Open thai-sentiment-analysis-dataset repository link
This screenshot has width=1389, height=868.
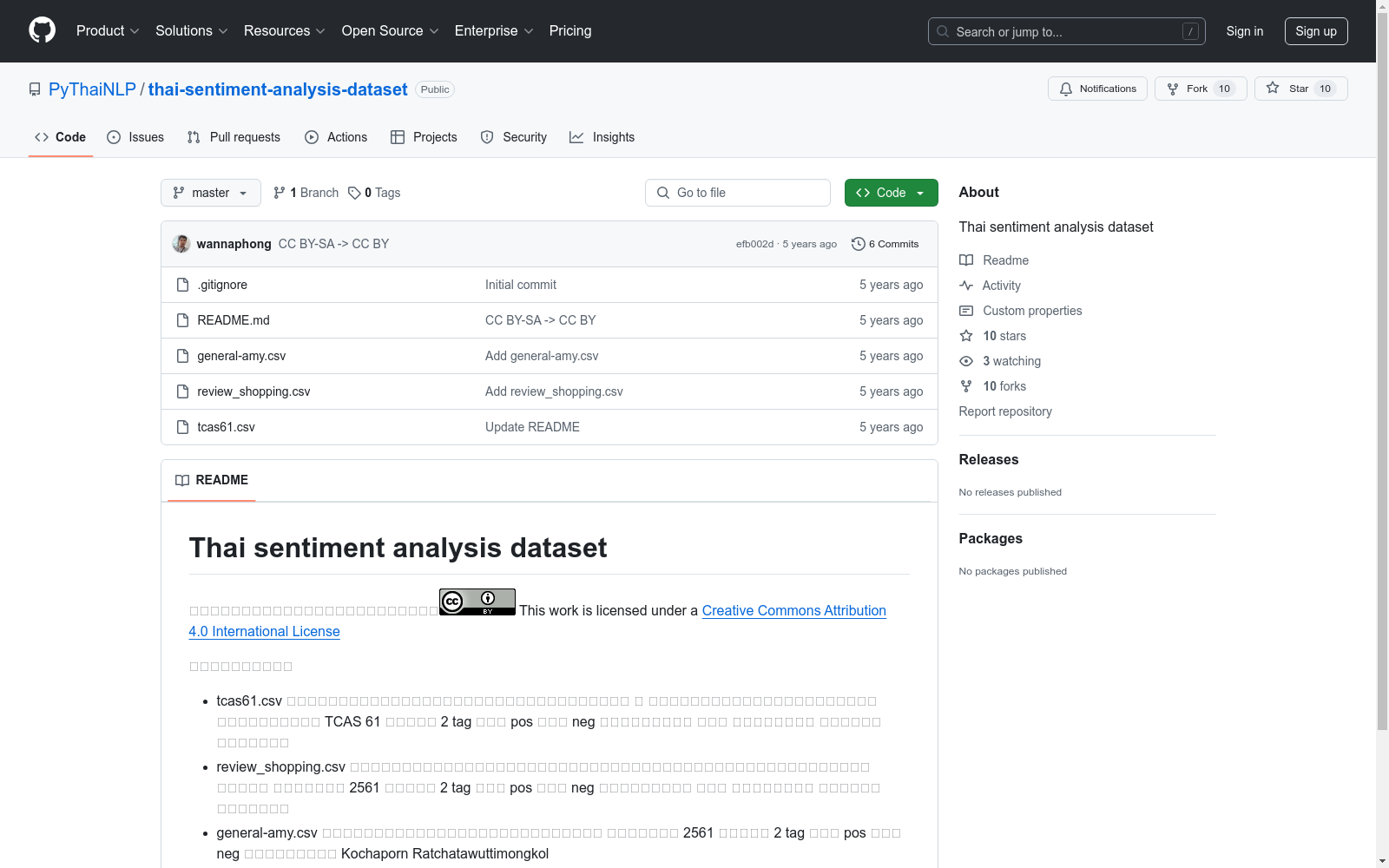278,89
